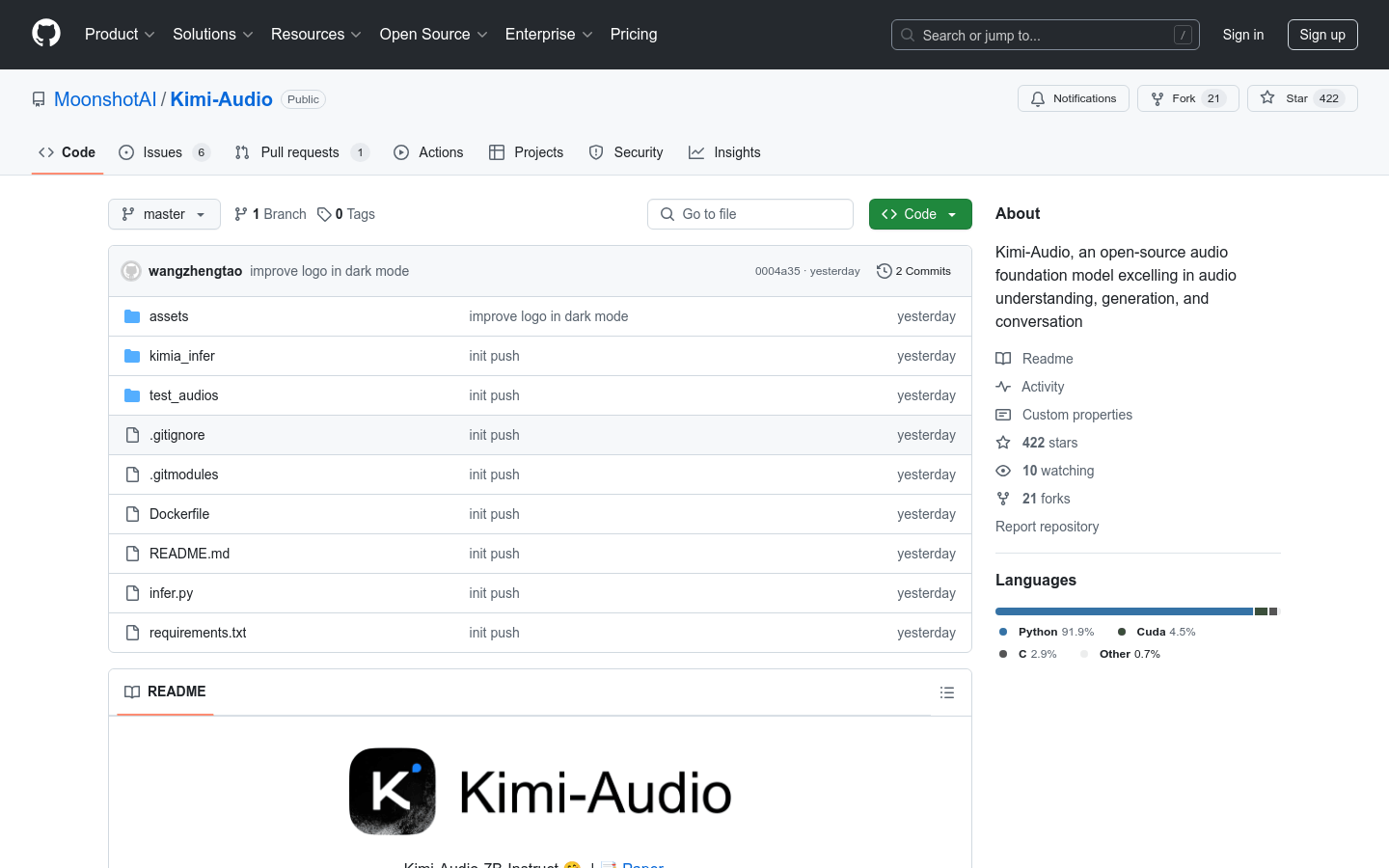
Task: Click the assets folder icon
Action: 132,316
